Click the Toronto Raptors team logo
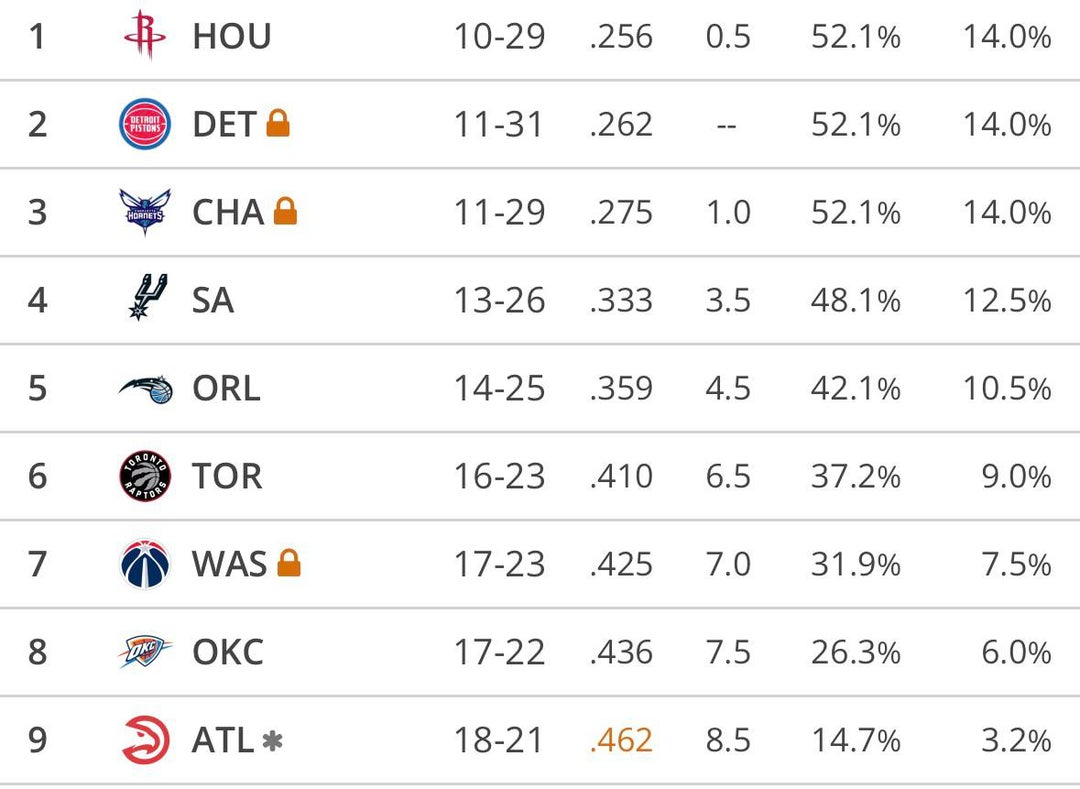The height and width of the screenshot is (789, 1080). (145, 476)
